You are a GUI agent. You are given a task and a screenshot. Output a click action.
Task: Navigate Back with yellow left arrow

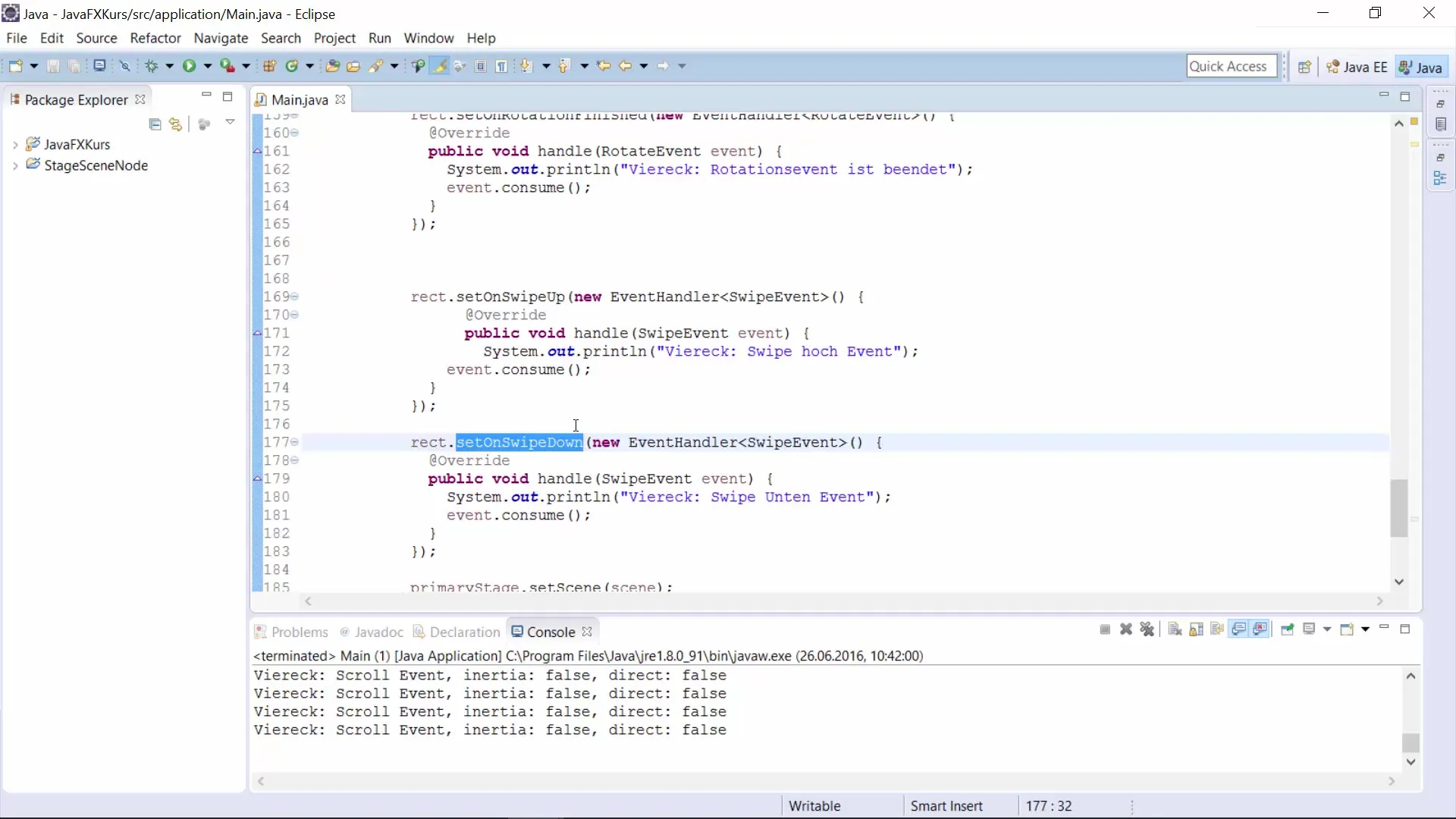625,66
